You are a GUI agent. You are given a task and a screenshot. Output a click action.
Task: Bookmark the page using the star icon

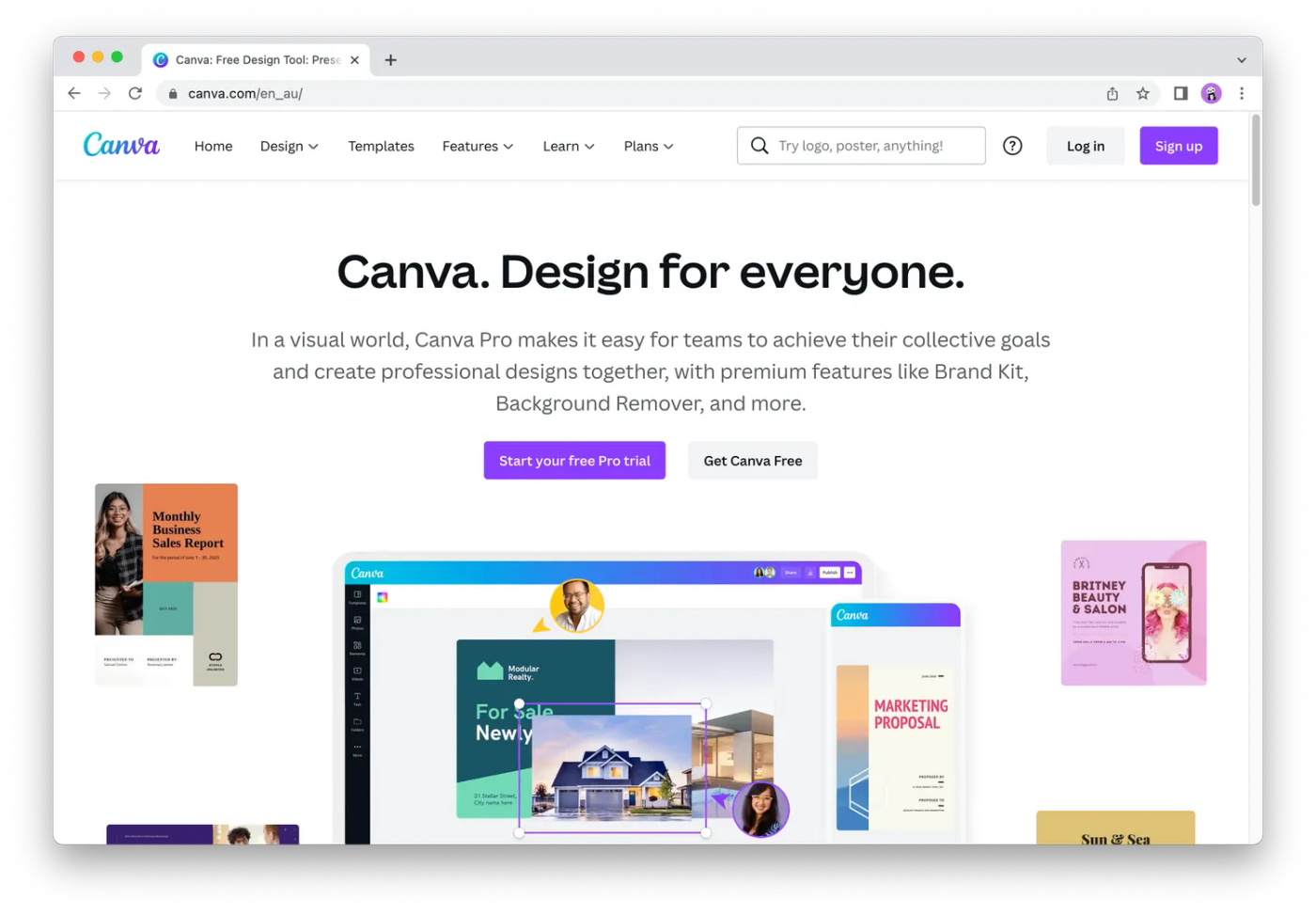click(x=1143, y=93)
